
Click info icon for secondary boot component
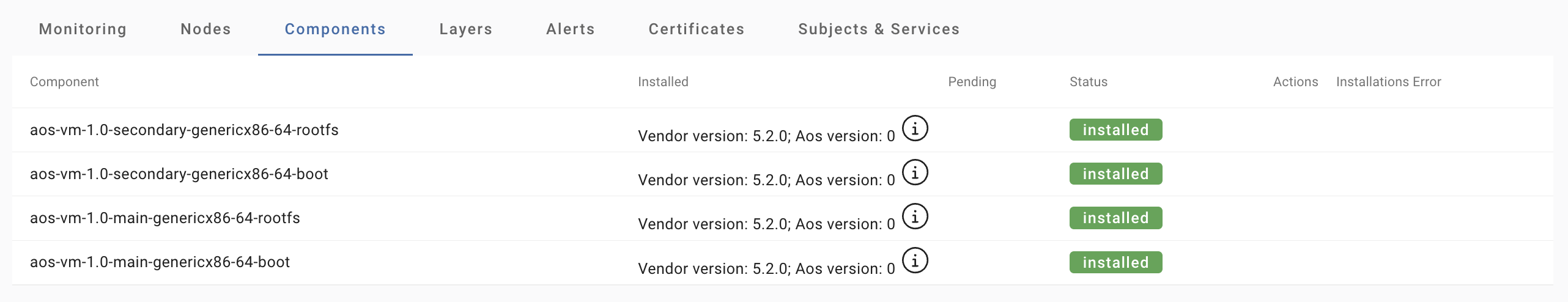point(915,173)
